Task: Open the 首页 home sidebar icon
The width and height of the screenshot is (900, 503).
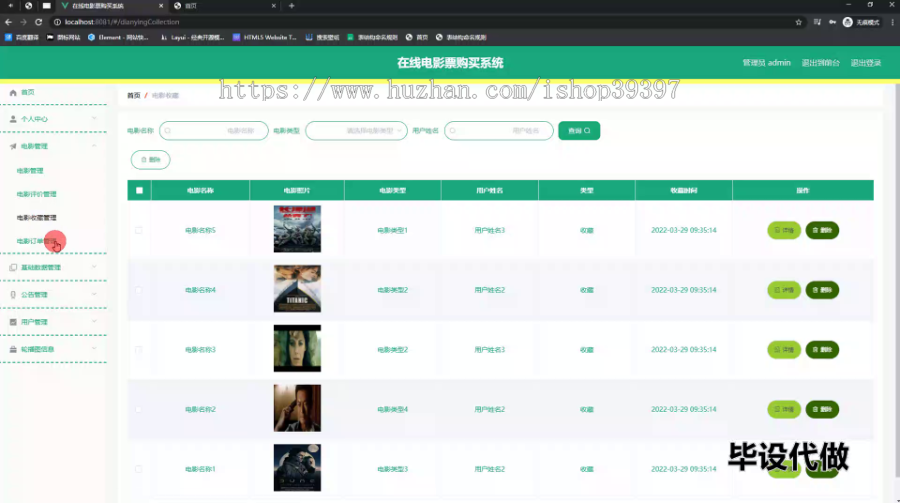Action: pos(13,92)
